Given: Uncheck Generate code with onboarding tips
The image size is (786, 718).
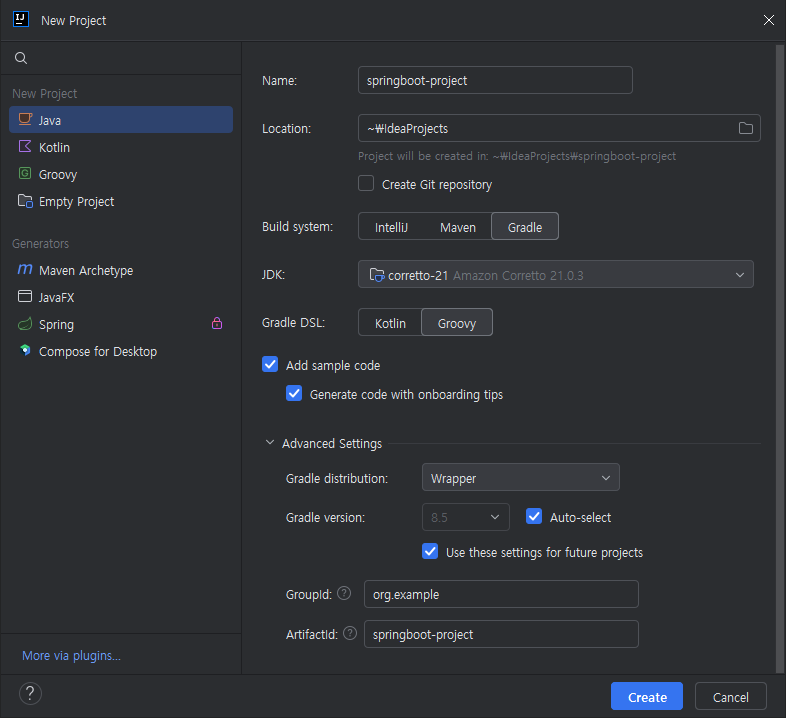Looking at the screenshot, I should pos(294,393).
